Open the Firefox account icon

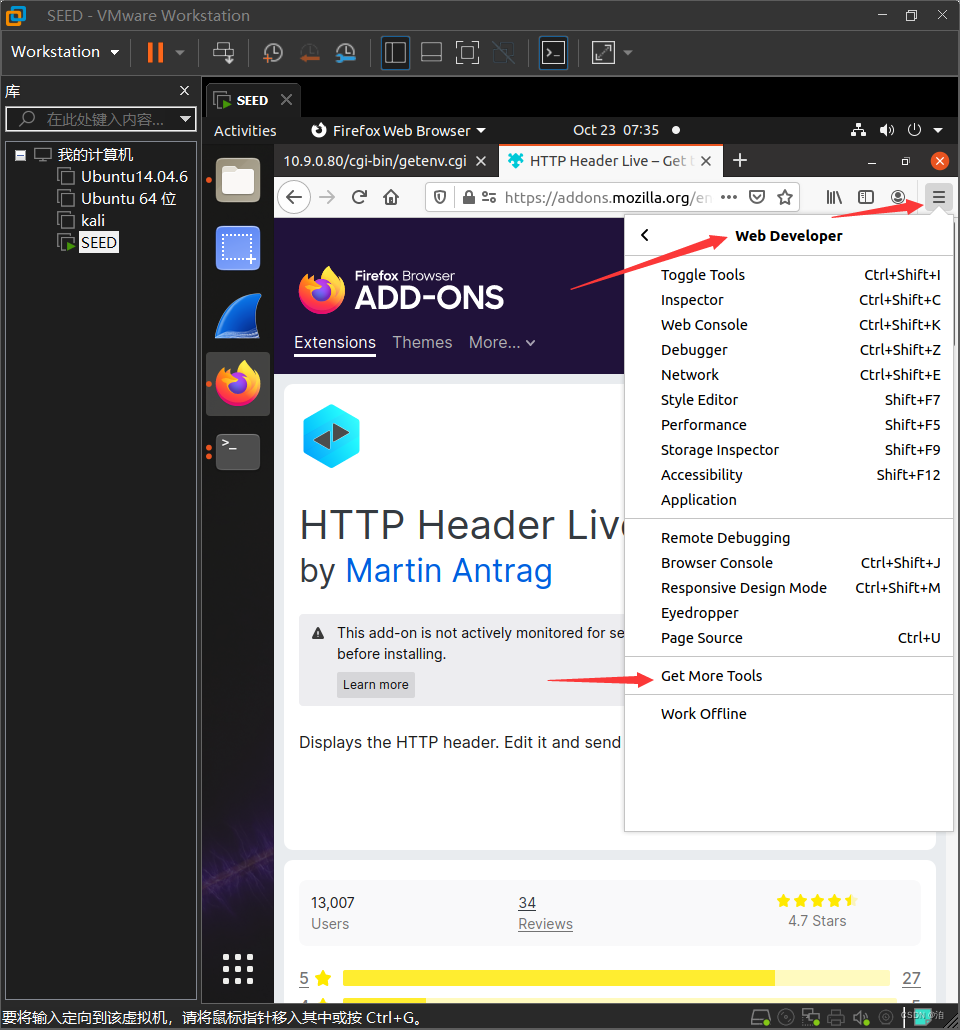tap(898, 197)
